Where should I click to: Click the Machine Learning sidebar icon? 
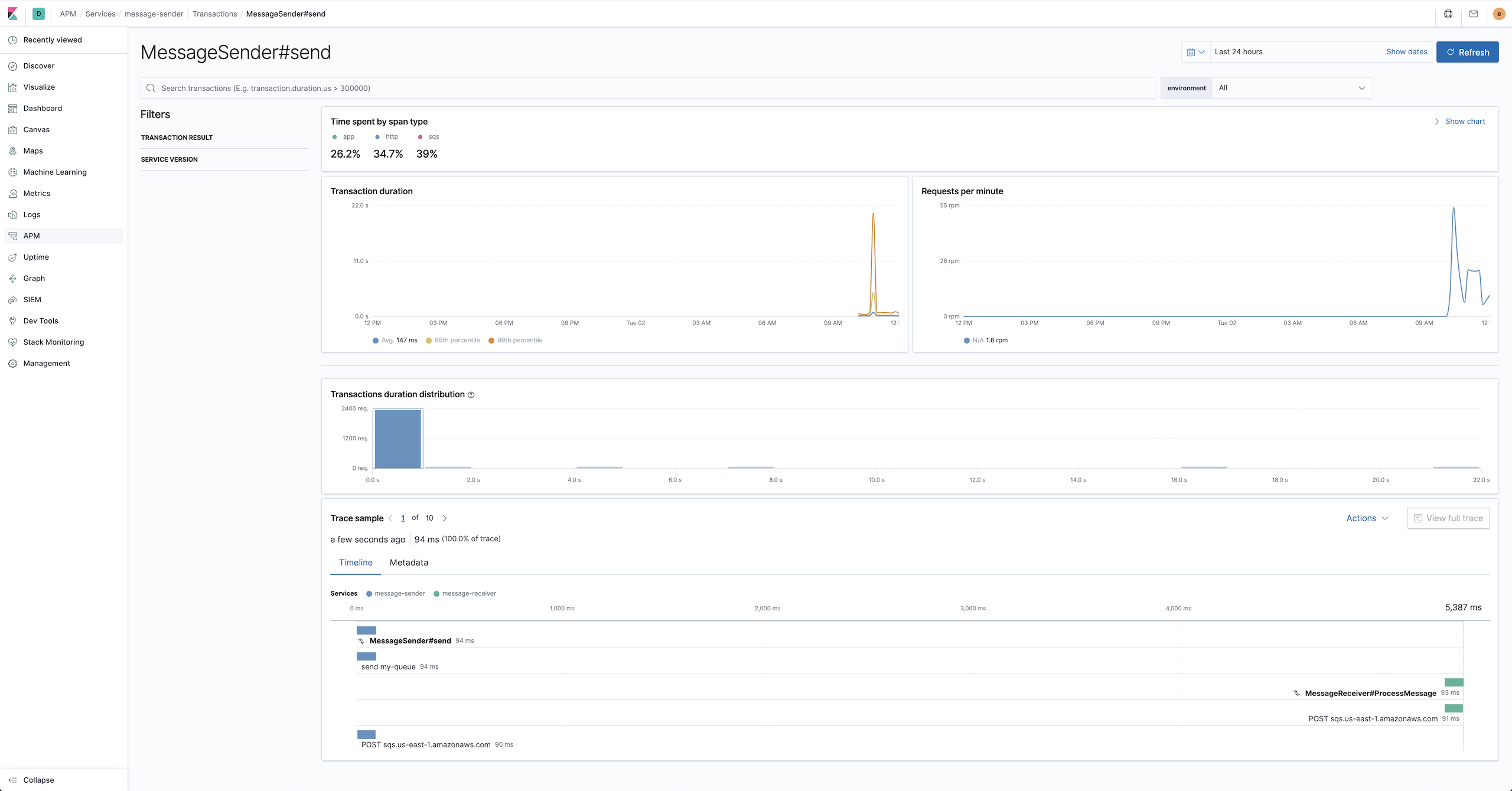pos(12,172)
